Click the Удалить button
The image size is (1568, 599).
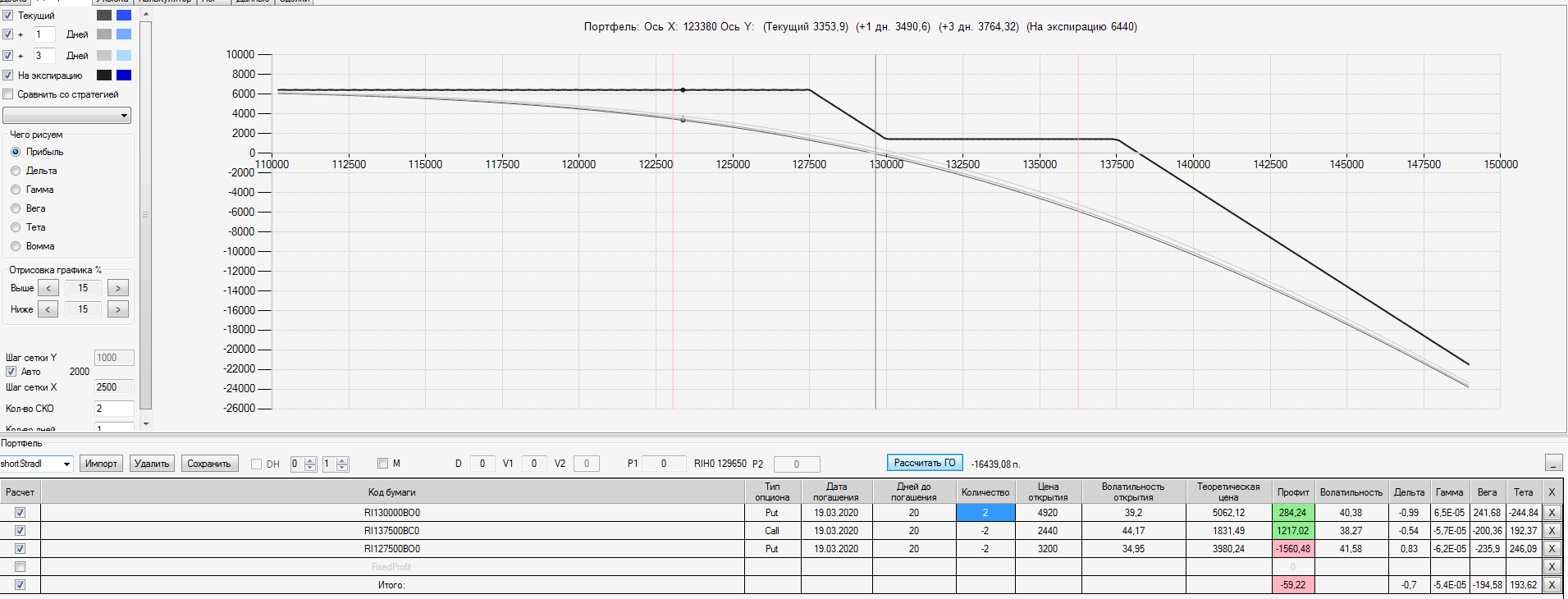(152, 464)
